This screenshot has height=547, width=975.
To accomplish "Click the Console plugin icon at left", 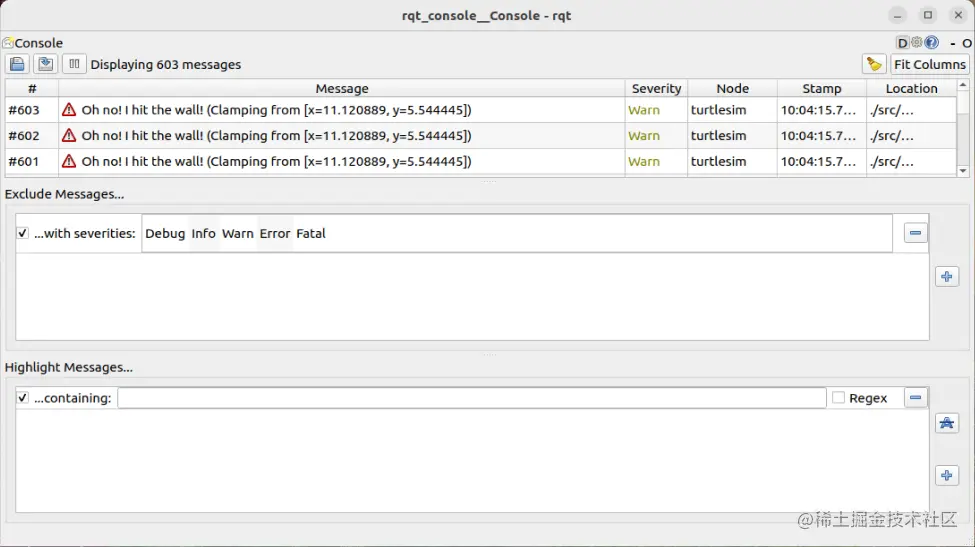I will click(7, 43).
